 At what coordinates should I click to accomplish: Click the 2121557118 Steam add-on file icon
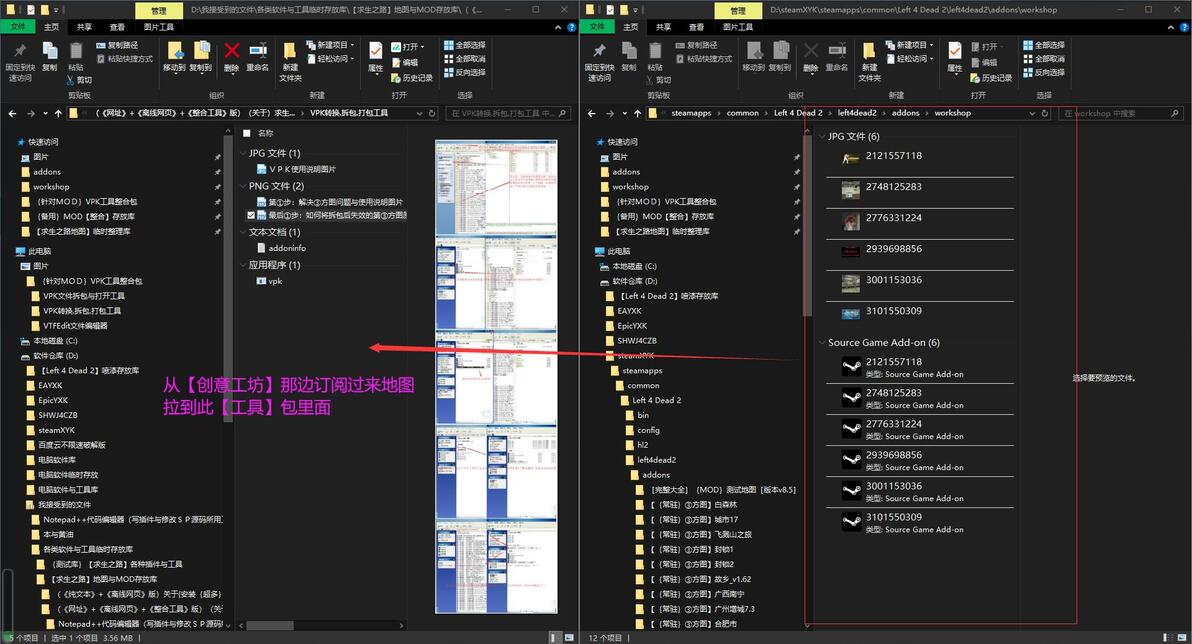pos(851,368)
